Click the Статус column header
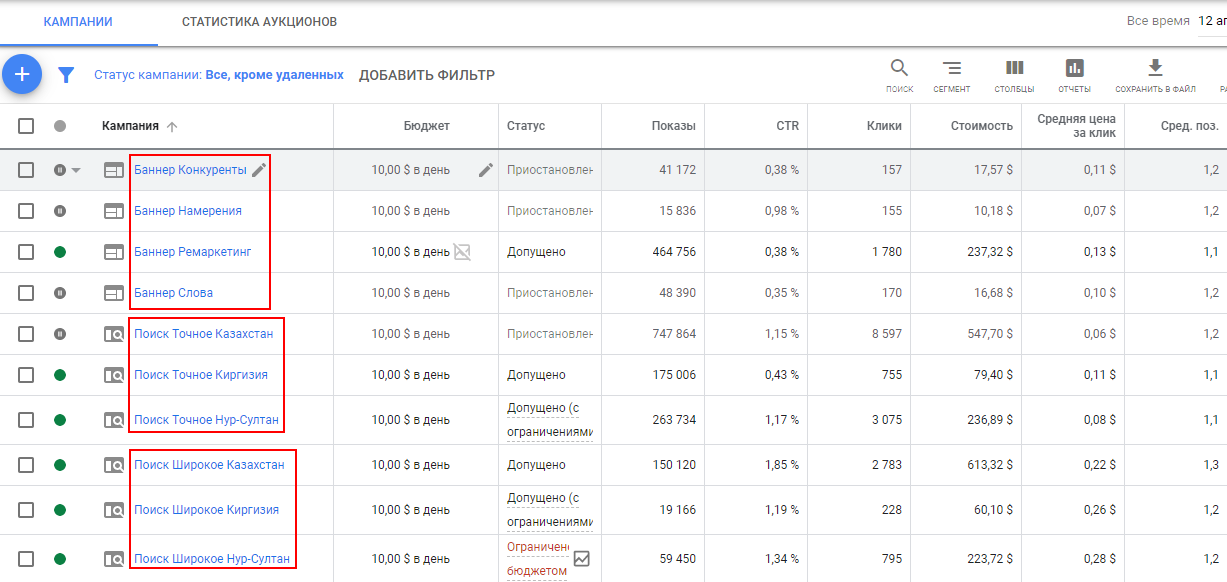This screenshot has height=582, width=1227. point(526,126)
